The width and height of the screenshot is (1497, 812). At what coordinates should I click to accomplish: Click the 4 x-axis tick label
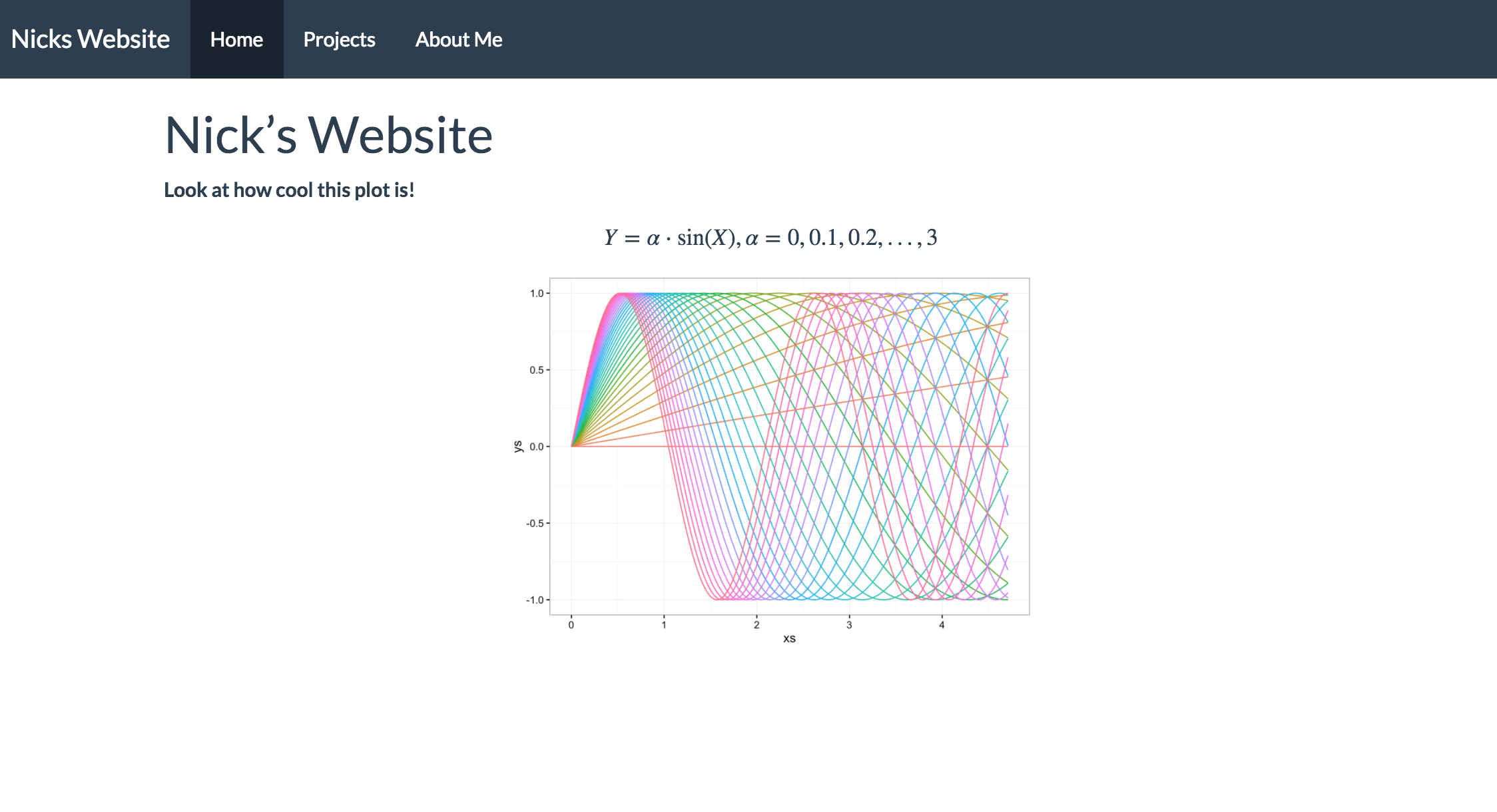[942, 625]
